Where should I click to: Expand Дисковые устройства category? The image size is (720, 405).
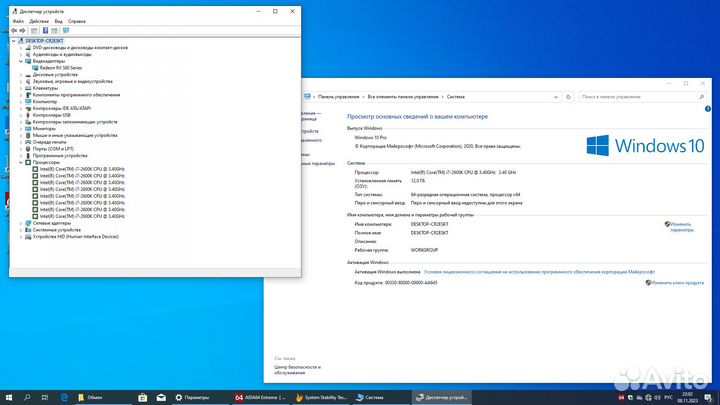(21, 74)
